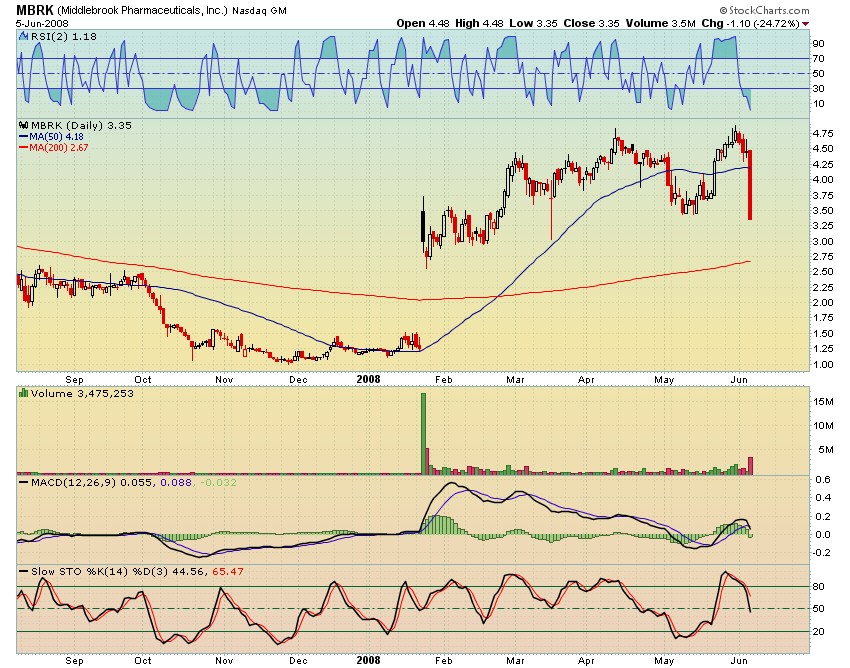This screenshot has width=850, height=668.
Task: Click the blue 0.088 MACD signal value
Action: (x=176, y=482)
